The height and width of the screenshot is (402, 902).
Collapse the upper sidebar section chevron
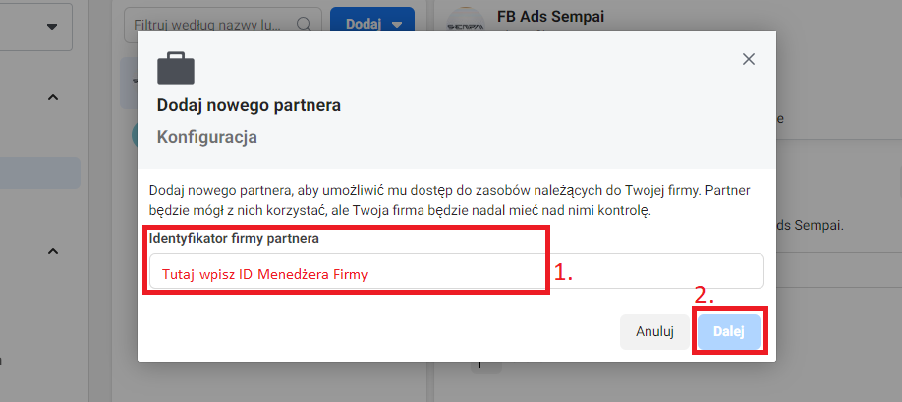pyautogui.click(x=52, y=97)
